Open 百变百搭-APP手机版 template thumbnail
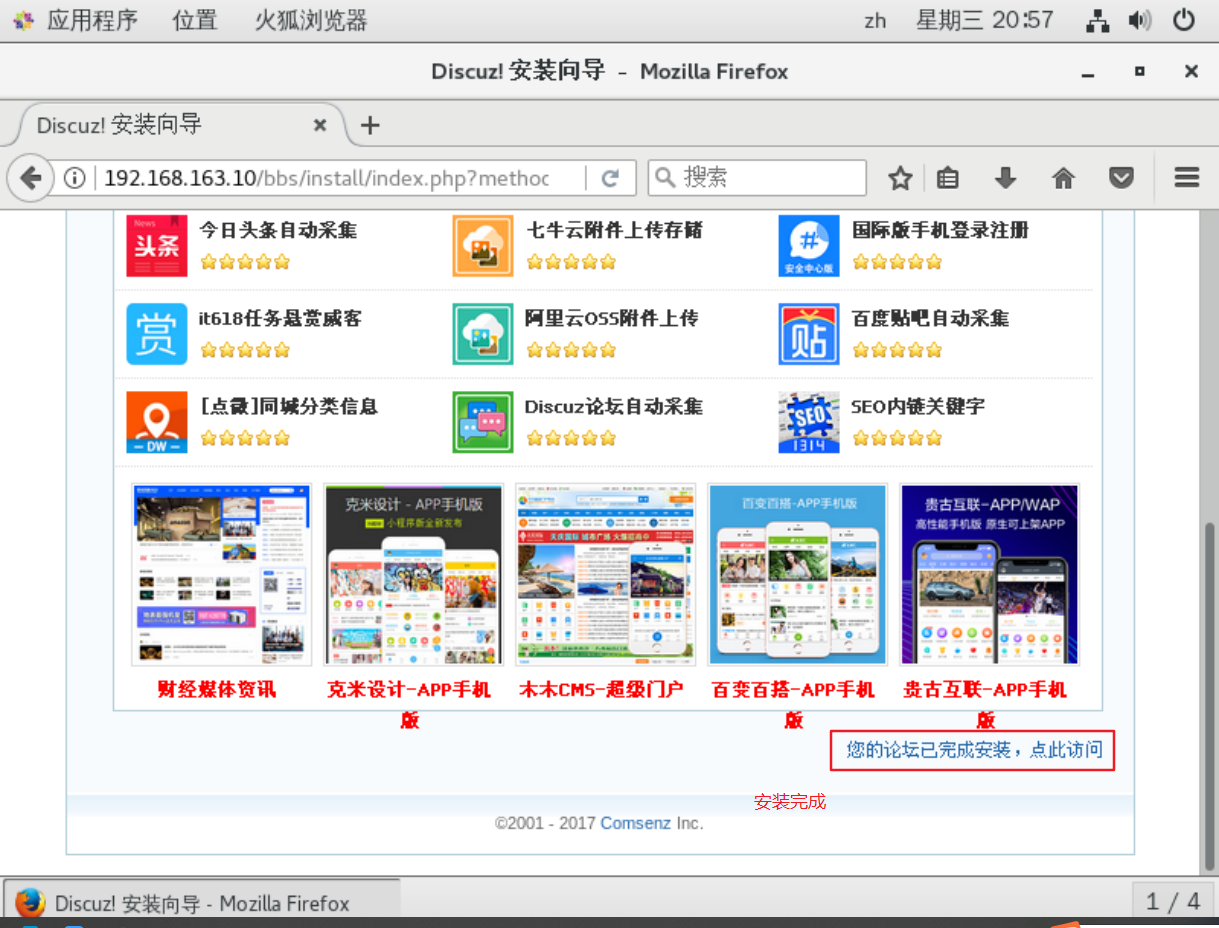Screen dimensions: 1219x928 [x=798, y=574]
